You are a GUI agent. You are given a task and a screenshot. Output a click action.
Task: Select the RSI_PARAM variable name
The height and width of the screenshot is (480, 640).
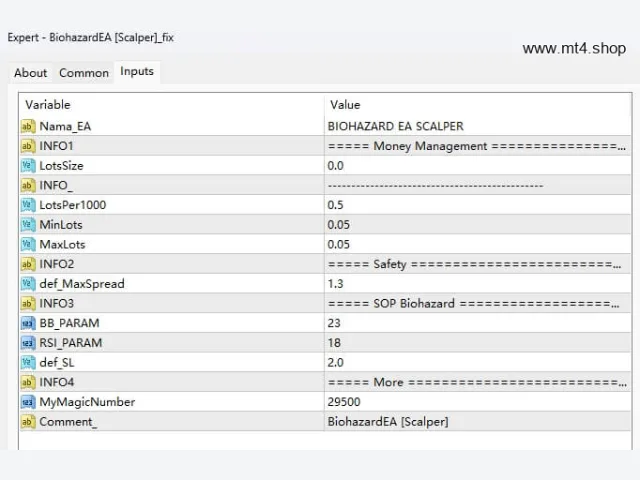pos(71,343)
